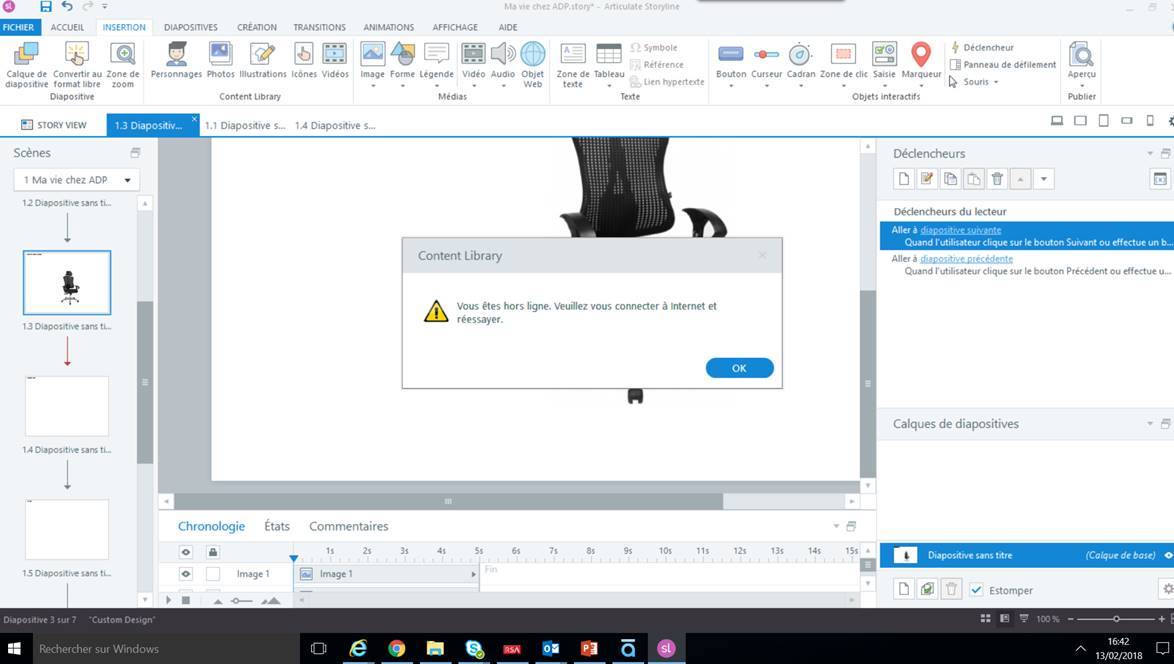1174x664 pixels.
Task: Open the Image dropdown arrow
Action: [372, 85]
